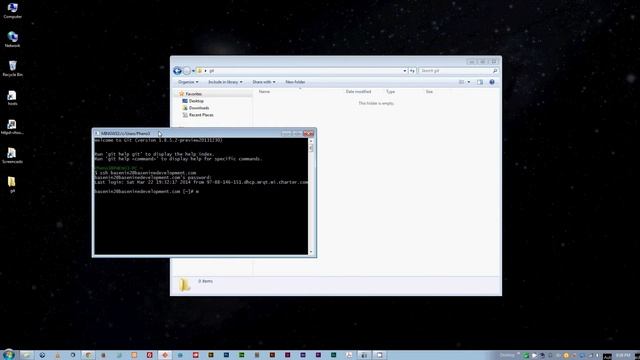Open the view options dropdown arrow
The image size is (640, 360).
[469, 82]
